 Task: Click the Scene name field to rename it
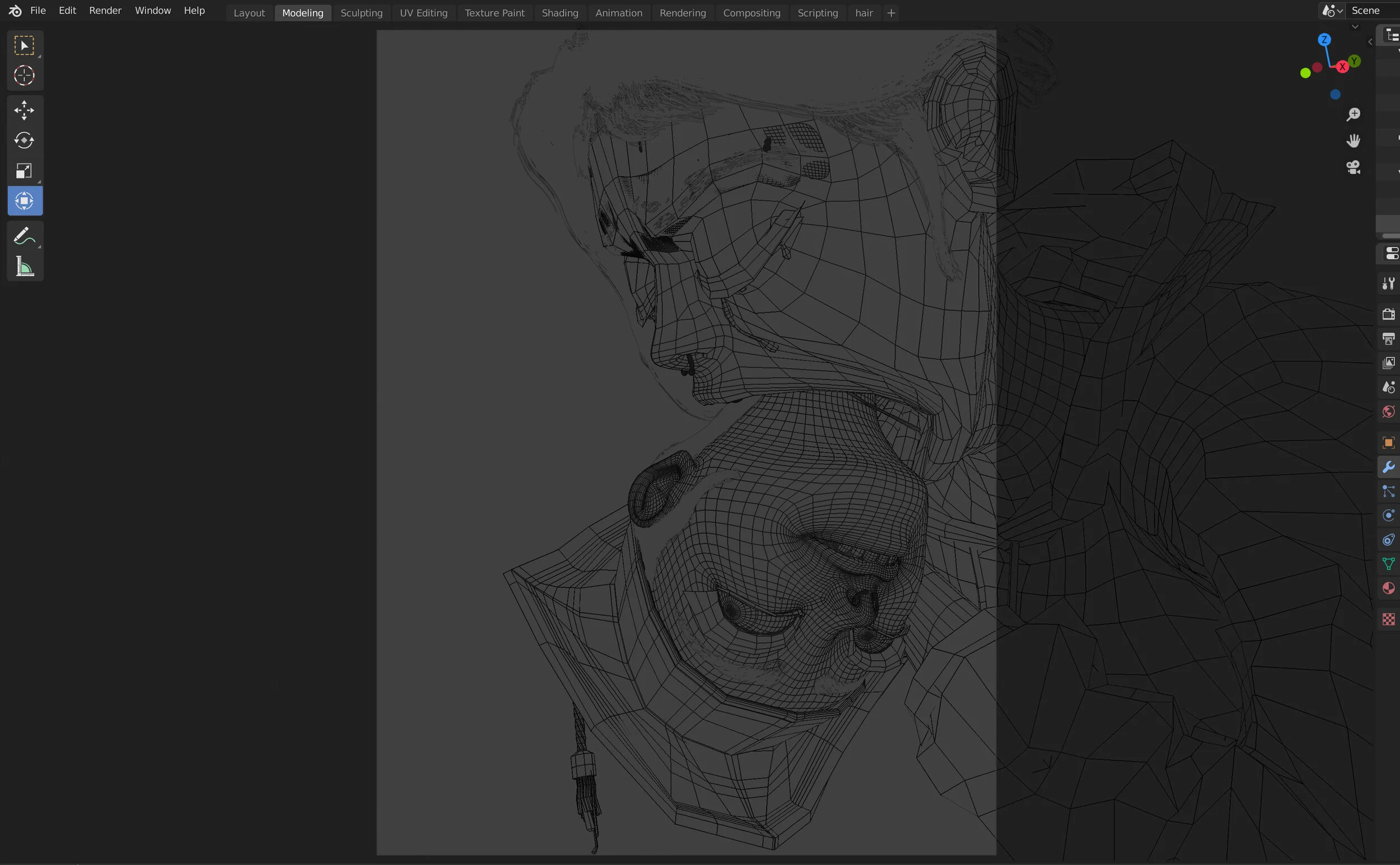(1368, 10)
